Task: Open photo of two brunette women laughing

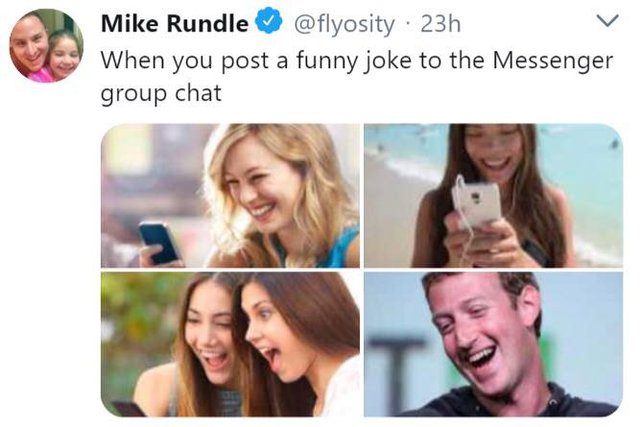Action: (230, 344)
